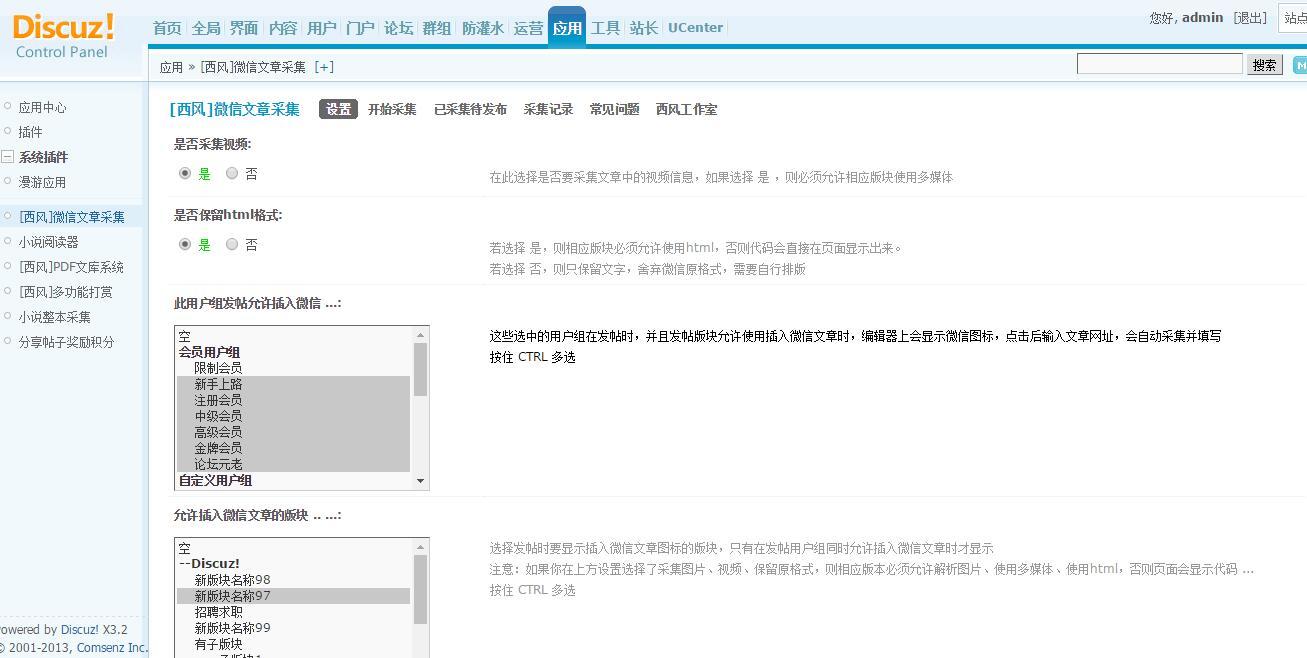Click the forum list scrollbar thumb
This screenshot has width=1307, height=658.
click(420, 590)
